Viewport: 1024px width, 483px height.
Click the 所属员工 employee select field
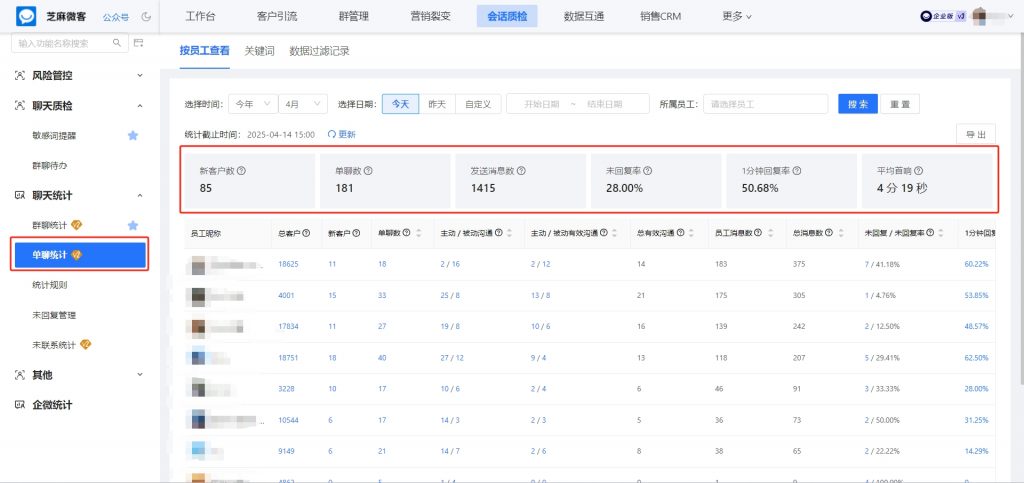765,104
